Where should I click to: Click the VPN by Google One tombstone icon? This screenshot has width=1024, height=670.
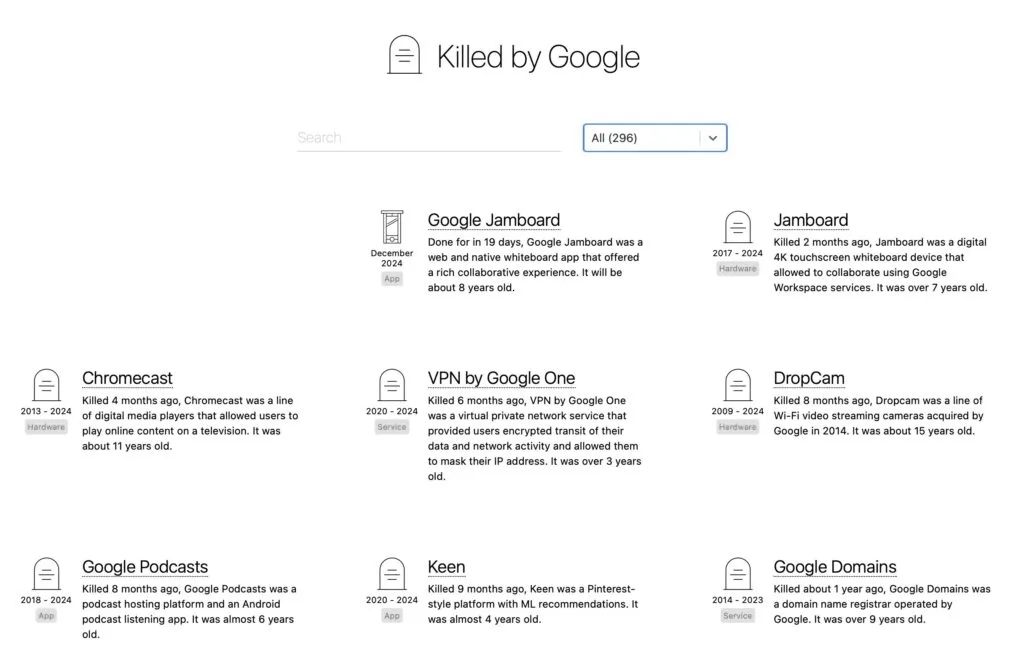391,386
